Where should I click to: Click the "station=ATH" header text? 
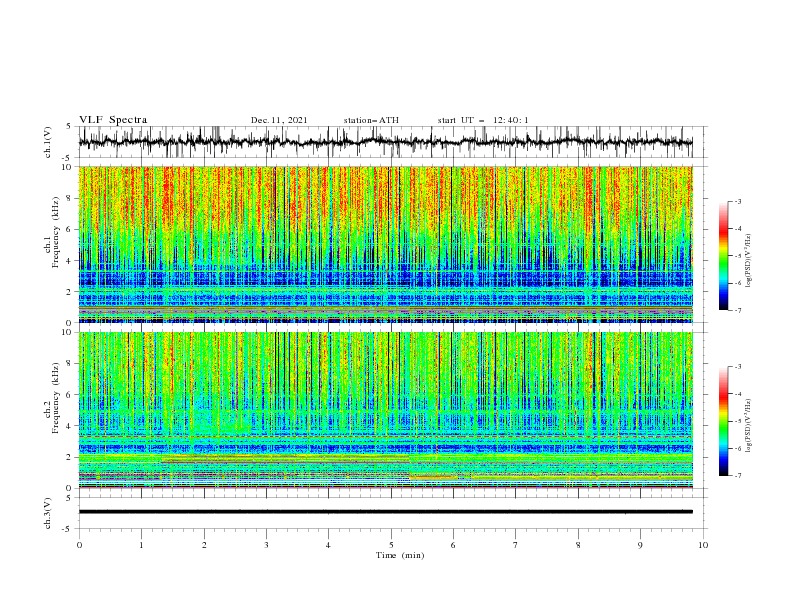tap(371, 120)
